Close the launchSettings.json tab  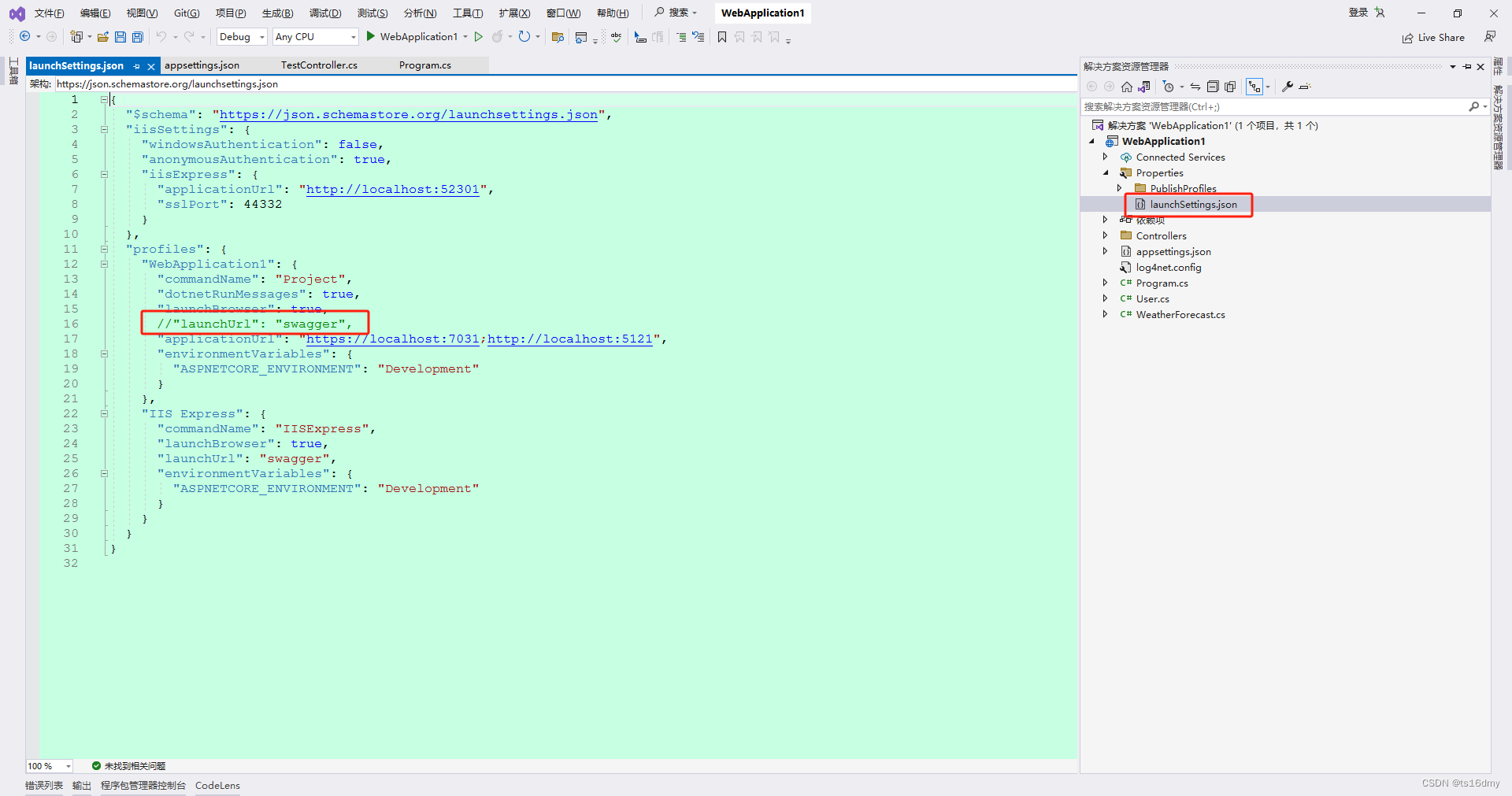(x=151, y=67)
